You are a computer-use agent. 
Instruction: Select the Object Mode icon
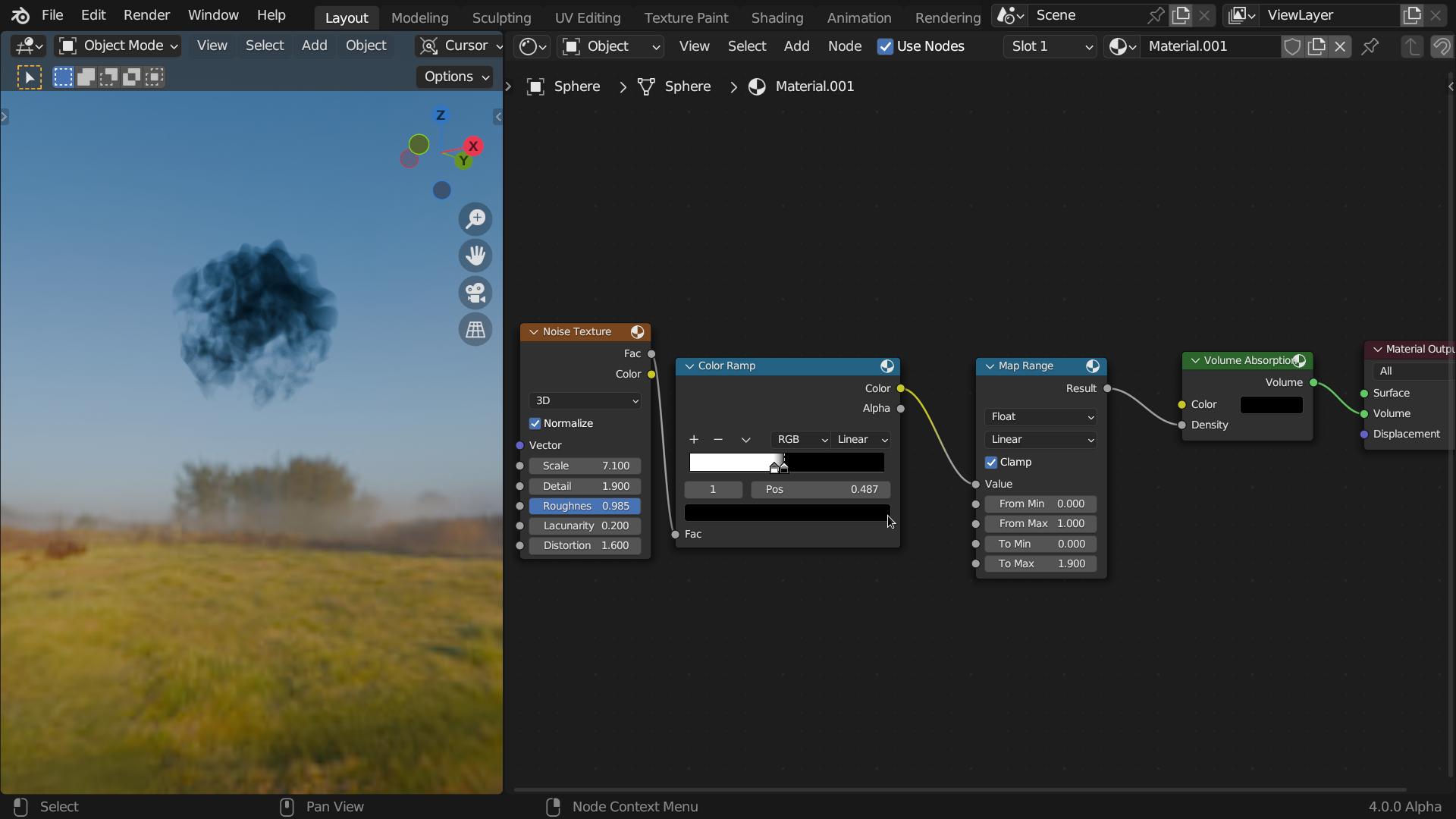[67, 45]
